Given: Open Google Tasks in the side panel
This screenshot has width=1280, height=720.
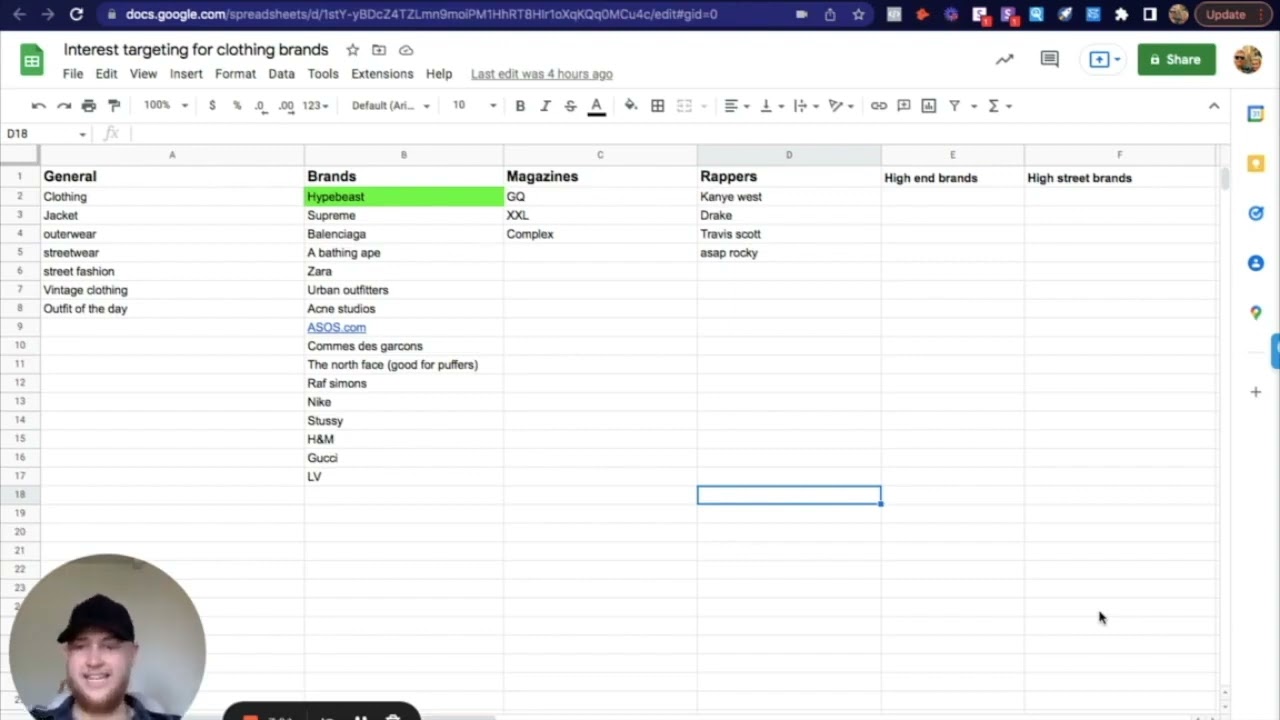Looking at the screenshot, I should 1256,213.
